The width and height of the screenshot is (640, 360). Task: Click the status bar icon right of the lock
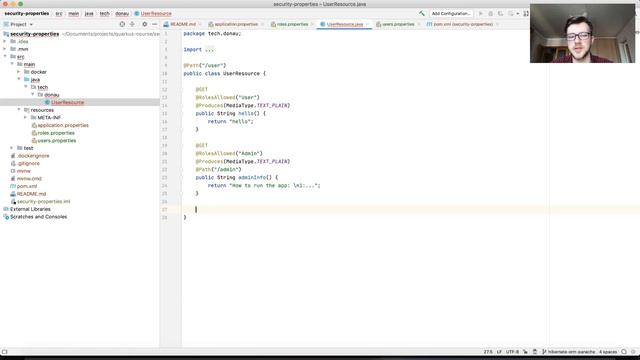[x=535, y=351]
